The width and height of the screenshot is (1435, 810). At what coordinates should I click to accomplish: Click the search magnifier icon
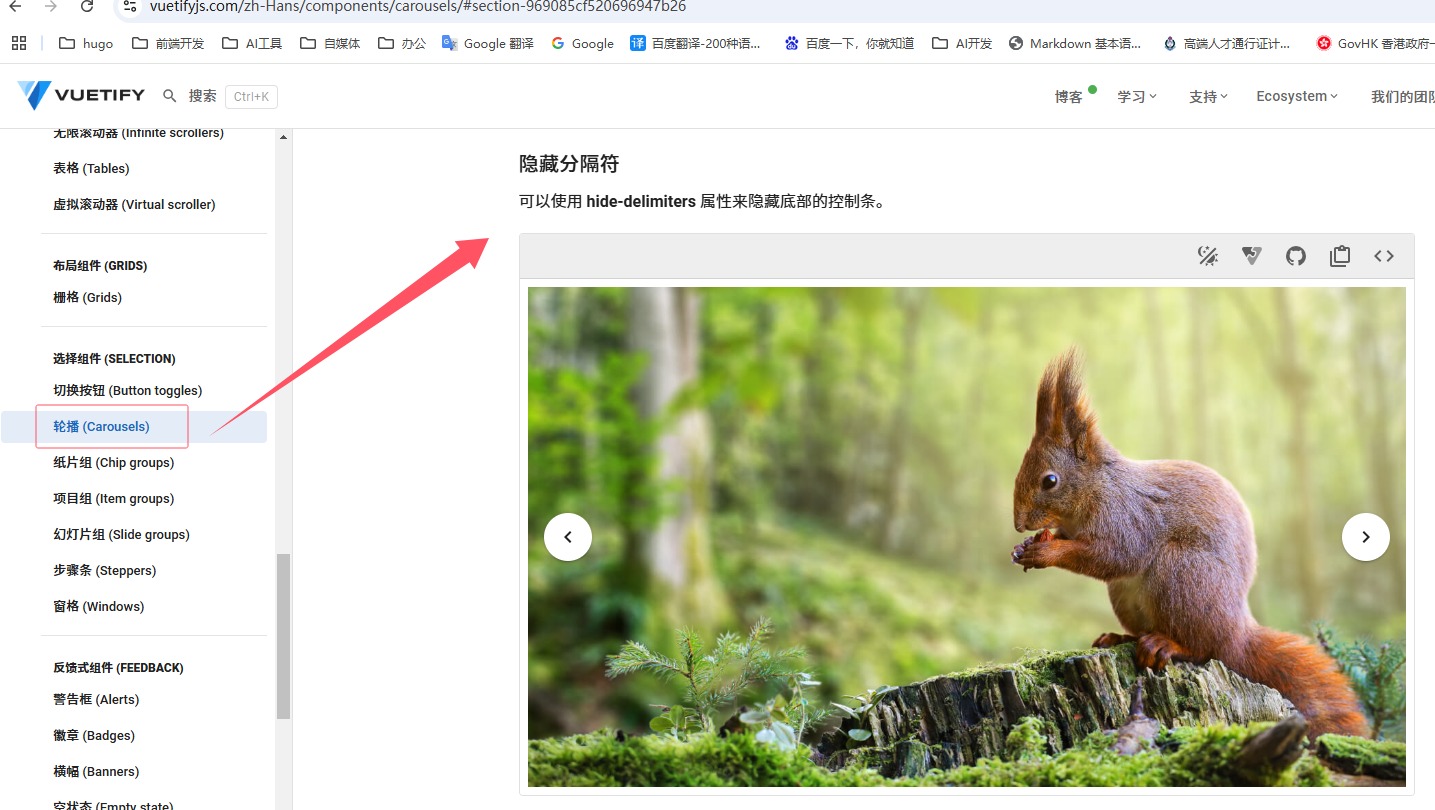click(x=170, y=96)
